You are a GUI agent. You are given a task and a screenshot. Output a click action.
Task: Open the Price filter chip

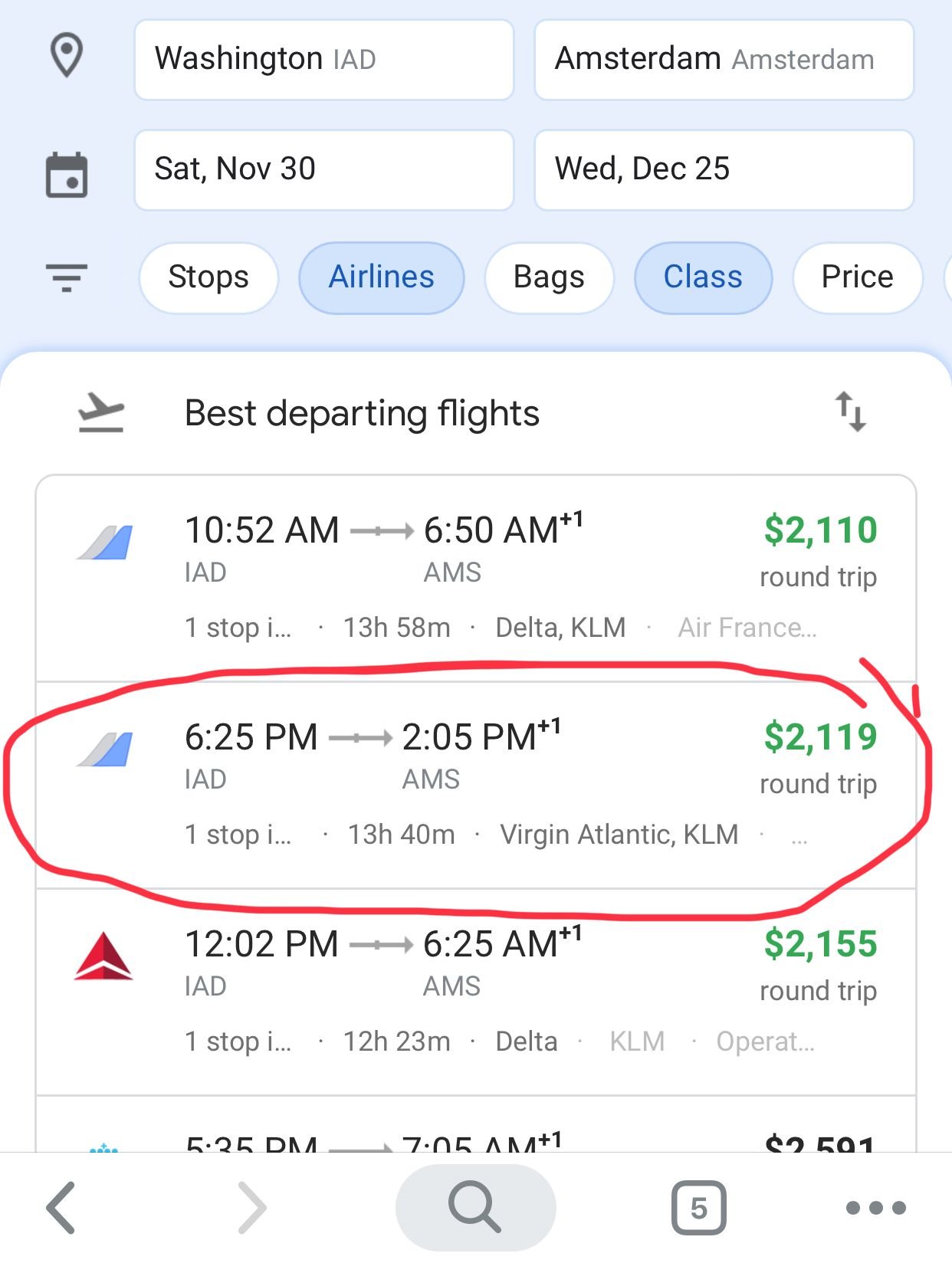[857, 277]
